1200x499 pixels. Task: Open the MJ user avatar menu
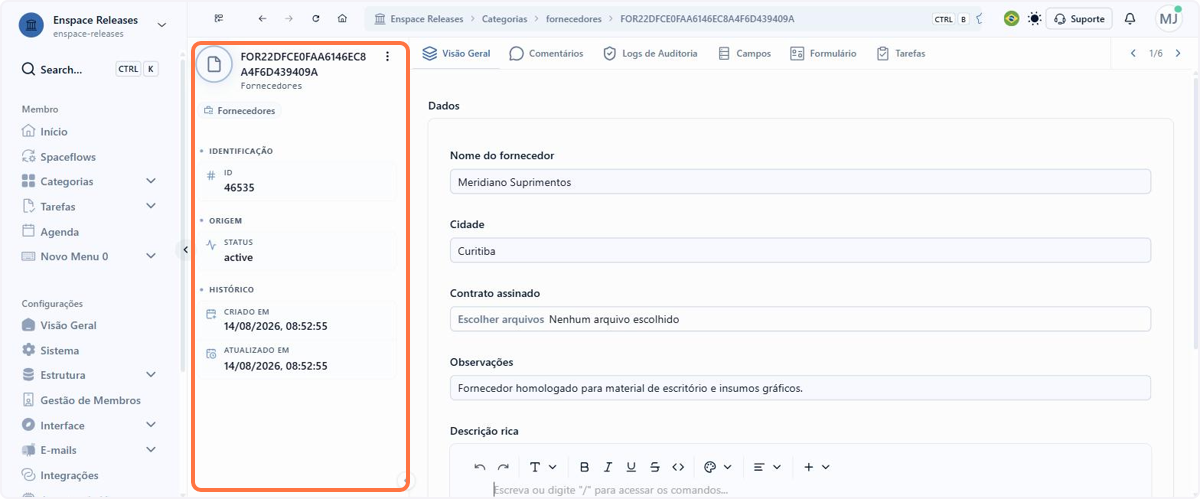tap(1168, 19)
